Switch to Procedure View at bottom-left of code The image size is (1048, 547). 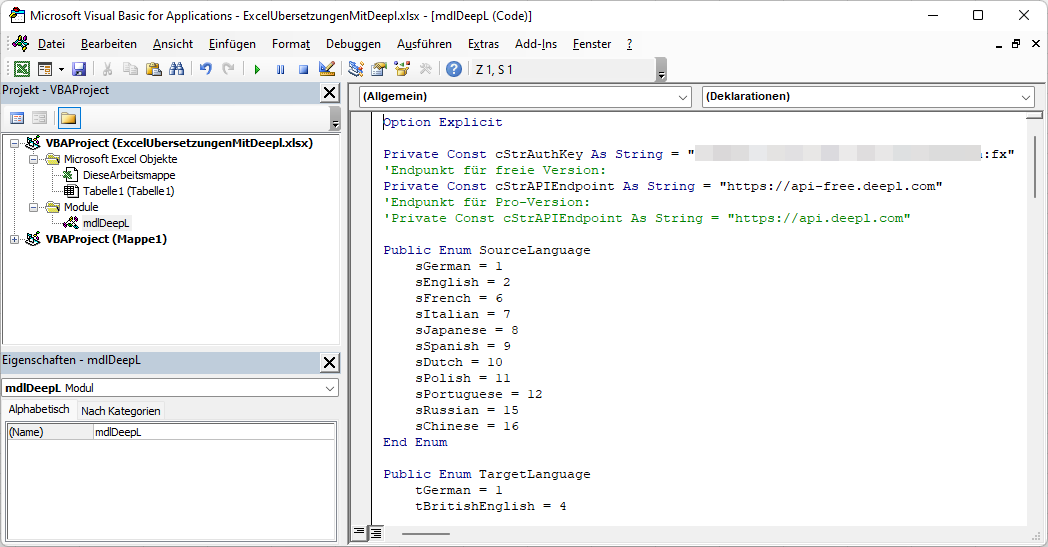pyautogui.click(x=360, y=533)
